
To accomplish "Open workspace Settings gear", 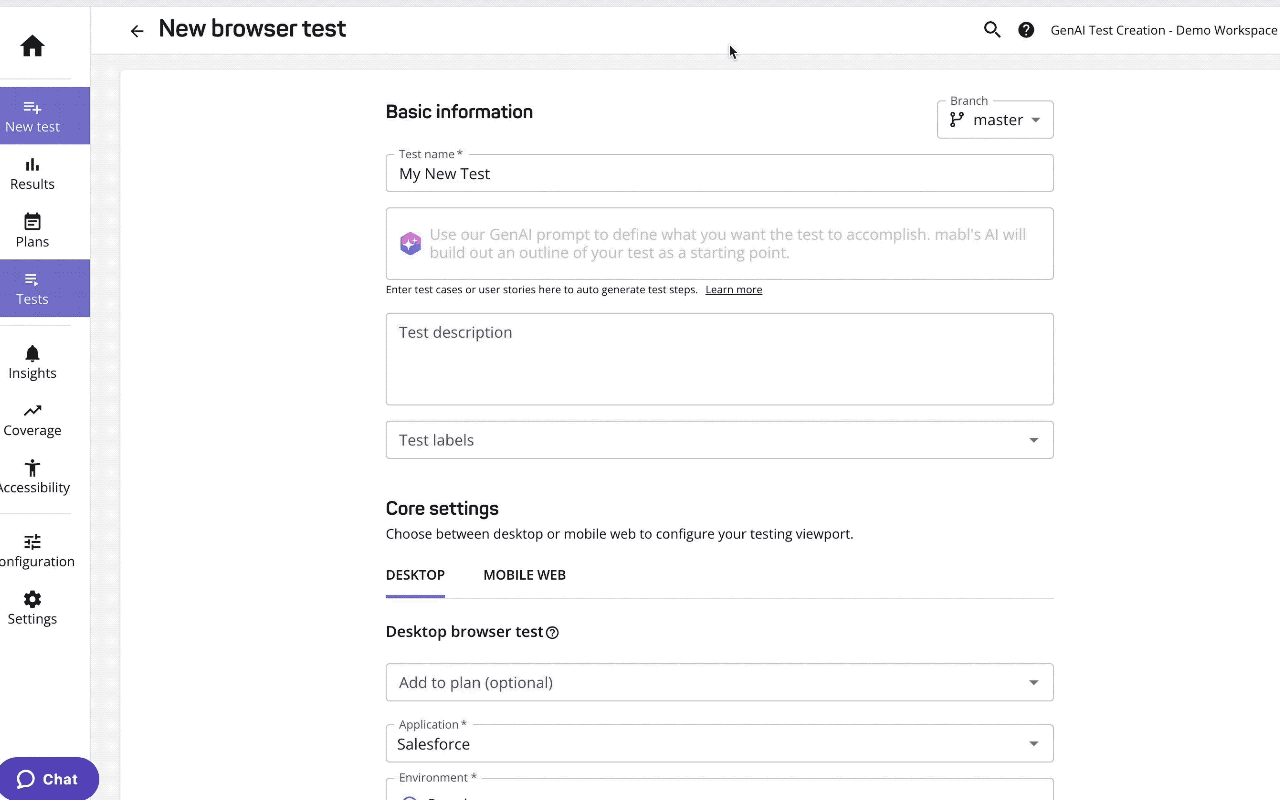I will 32,600.
